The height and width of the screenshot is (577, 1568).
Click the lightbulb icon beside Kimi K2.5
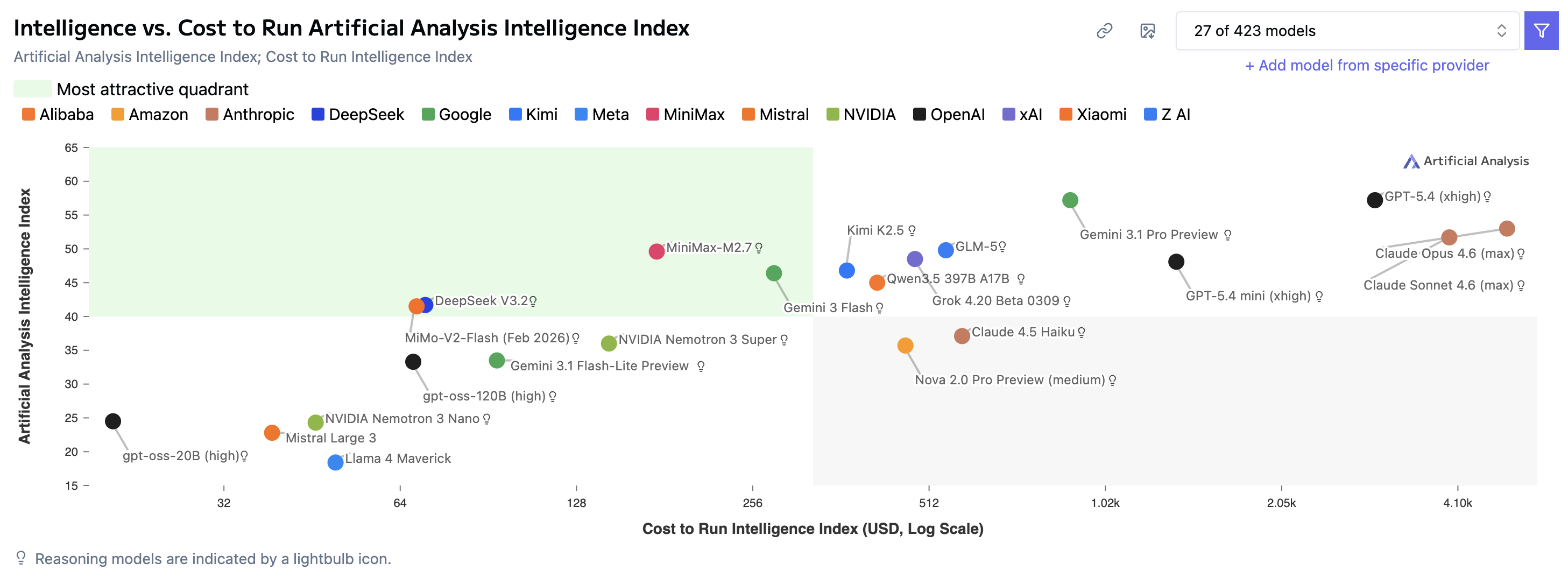[x=912, y=230]
